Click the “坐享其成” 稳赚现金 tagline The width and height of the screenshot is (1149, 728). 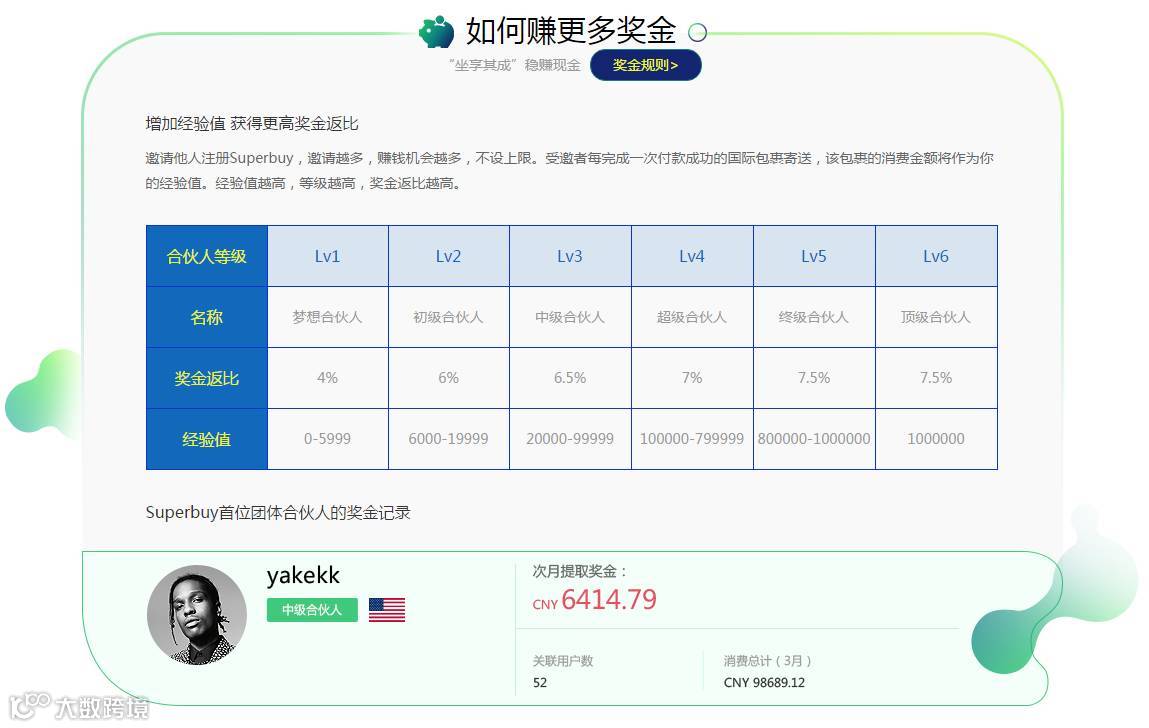pos(514,65)
